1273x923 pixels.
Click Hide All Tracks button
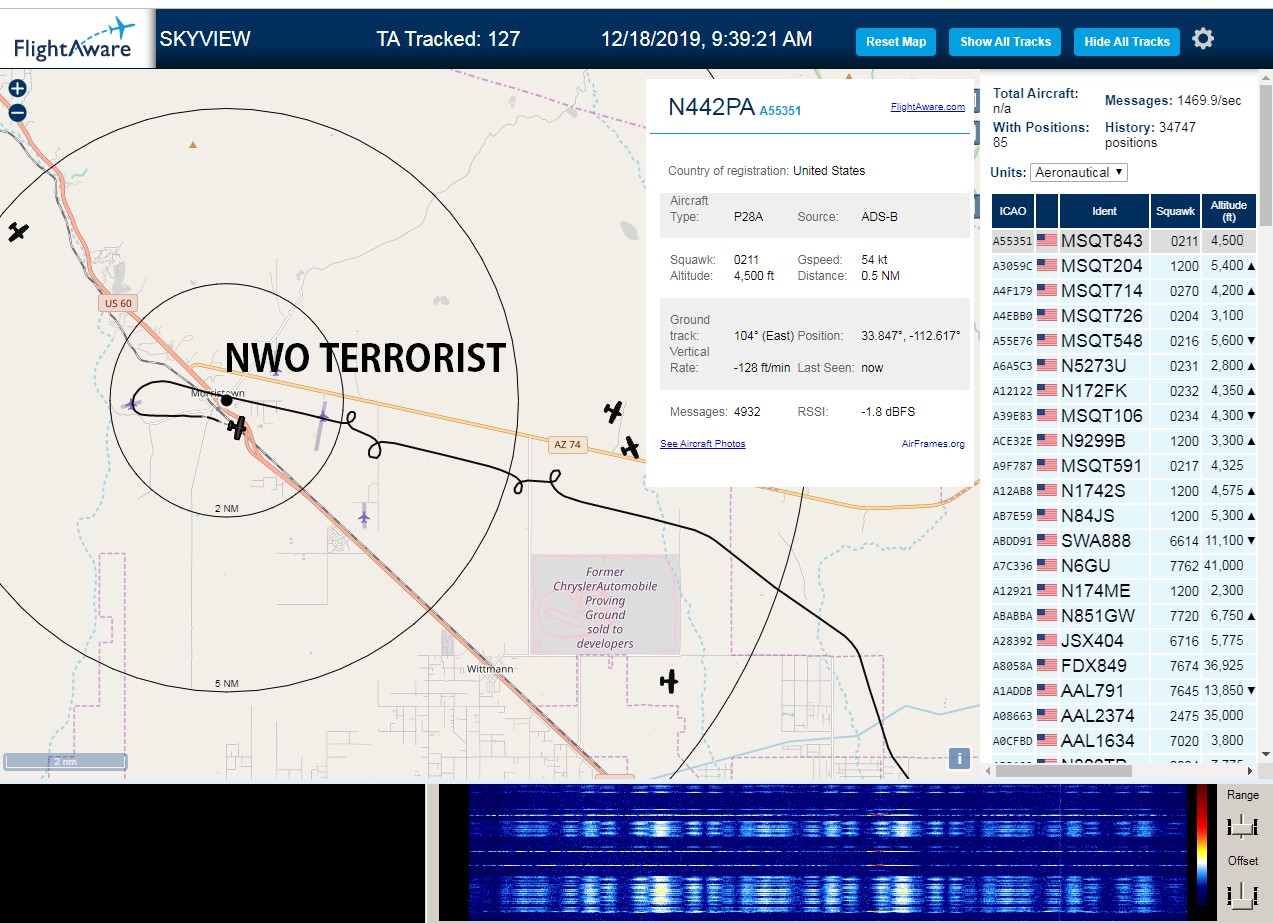pos(1127,42)
